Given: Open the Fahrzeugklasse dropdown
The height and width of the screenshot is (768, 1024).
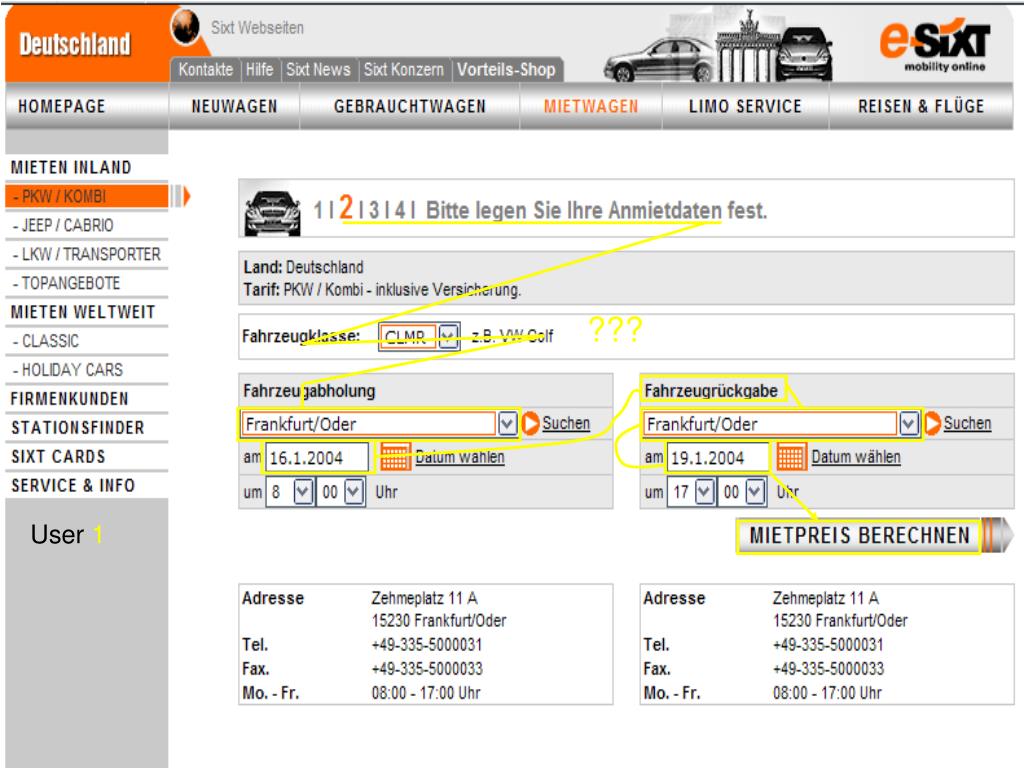Looking at the screenshot, I should tap(448, 336).
